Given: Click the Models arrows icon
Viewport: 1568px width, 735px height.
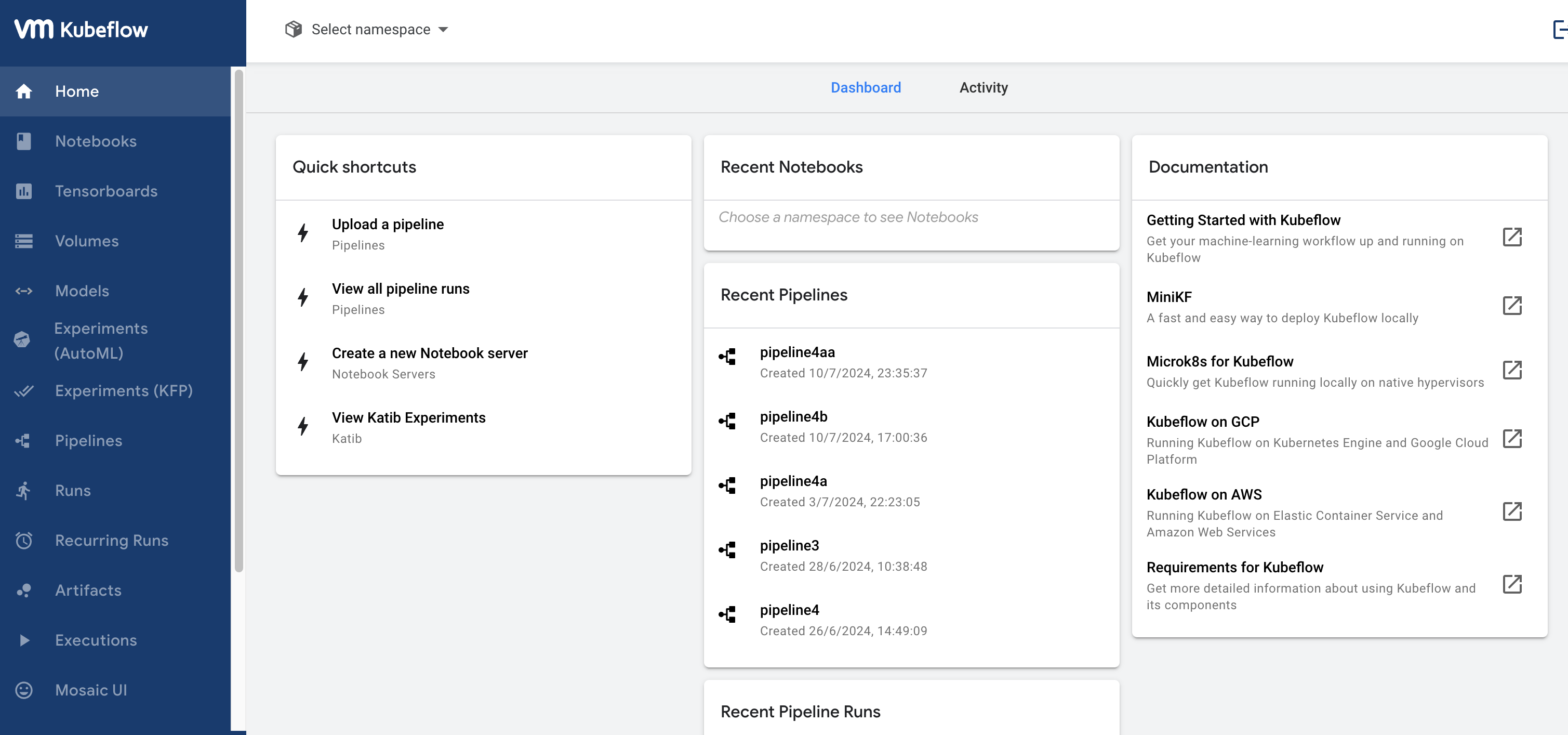Looking at the screenshot, I should [x=24, y=291].
